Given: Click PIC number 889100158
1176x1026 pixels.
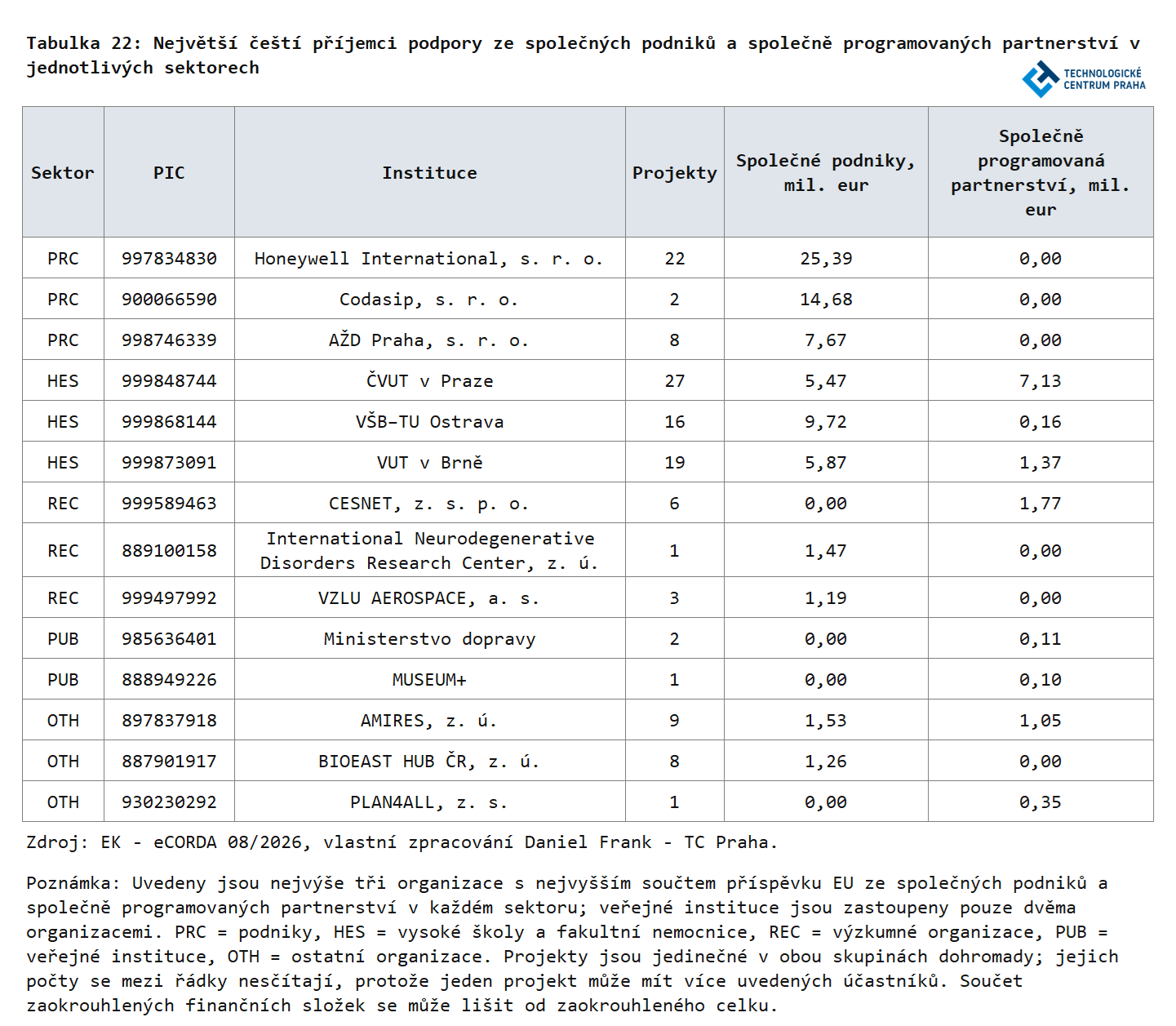Looking at the screenshot, I should click(x=169, y=551).
